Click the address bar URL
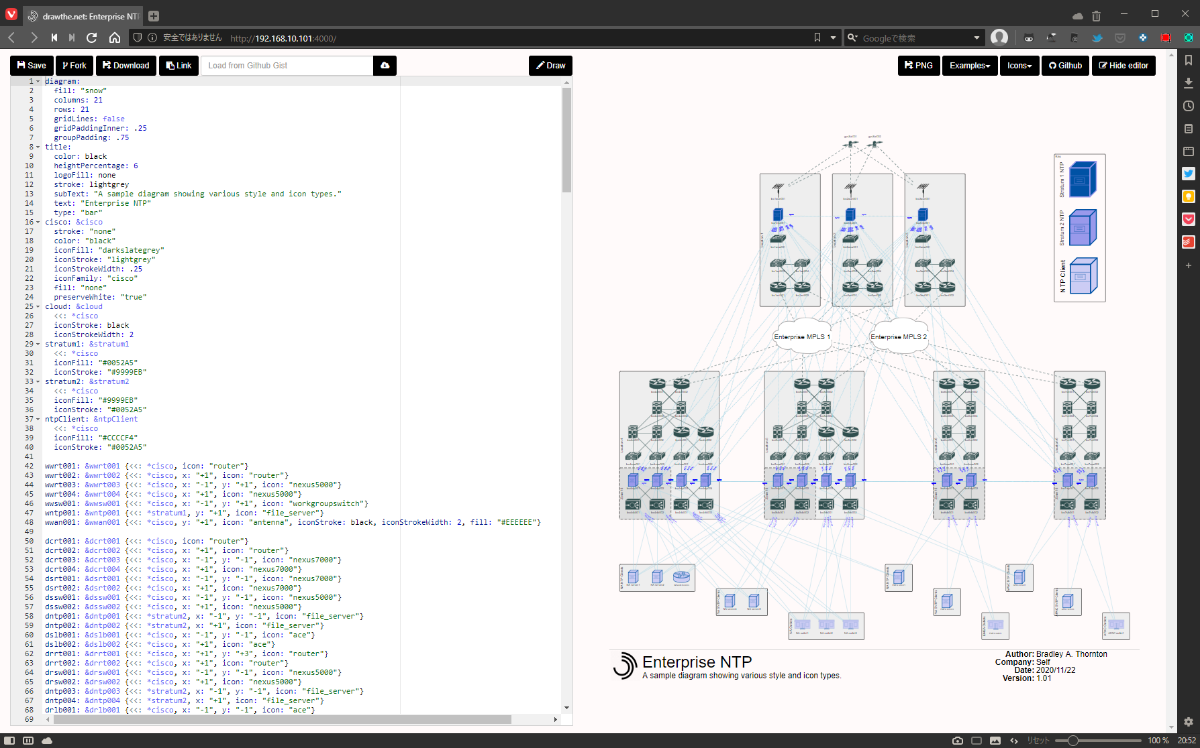Screen dimensions: 1200x748 [x=283, y=38]
